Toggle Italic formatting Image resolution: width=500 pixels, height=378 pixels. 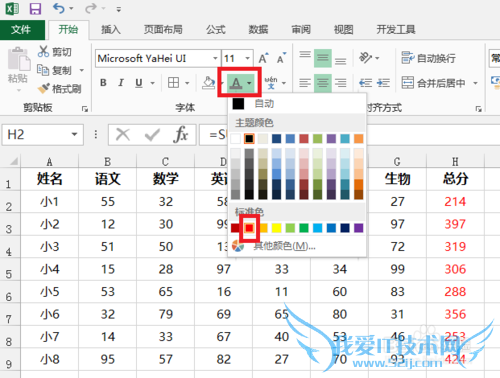121,82
